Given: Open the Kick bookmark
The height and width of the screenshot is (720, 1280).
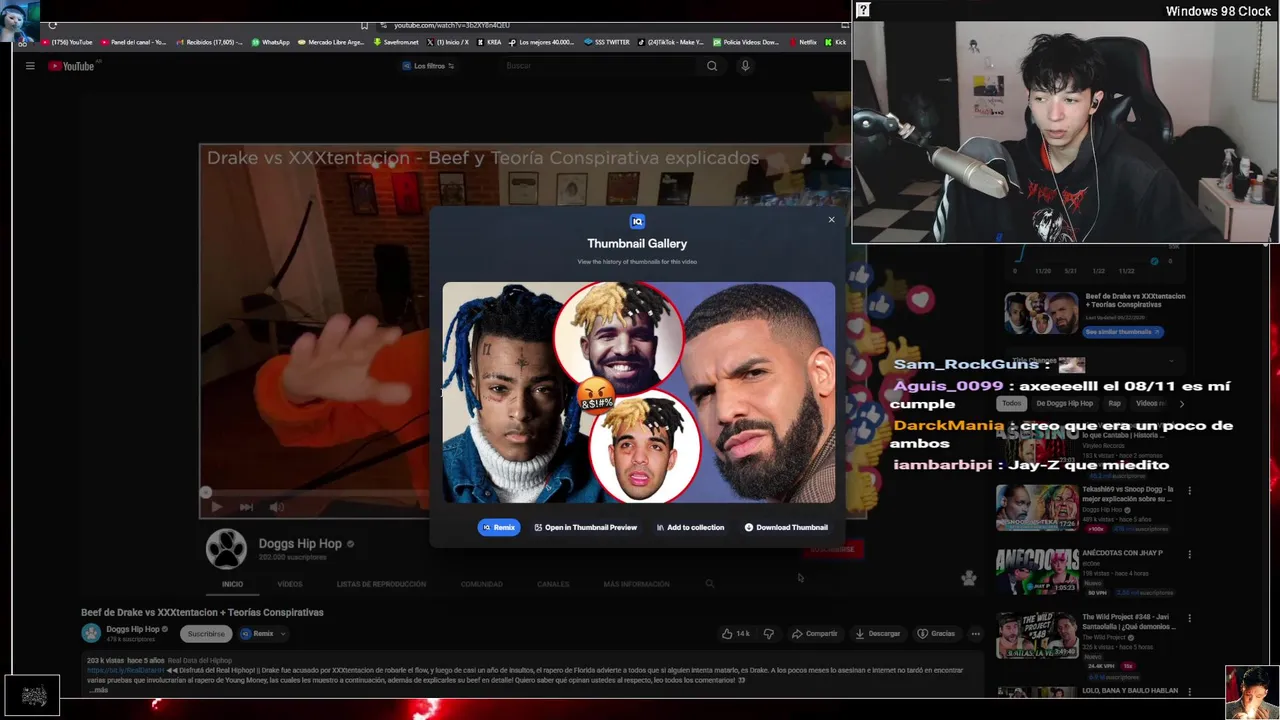Looking at the screenshot, I should (x=836, y=42).
